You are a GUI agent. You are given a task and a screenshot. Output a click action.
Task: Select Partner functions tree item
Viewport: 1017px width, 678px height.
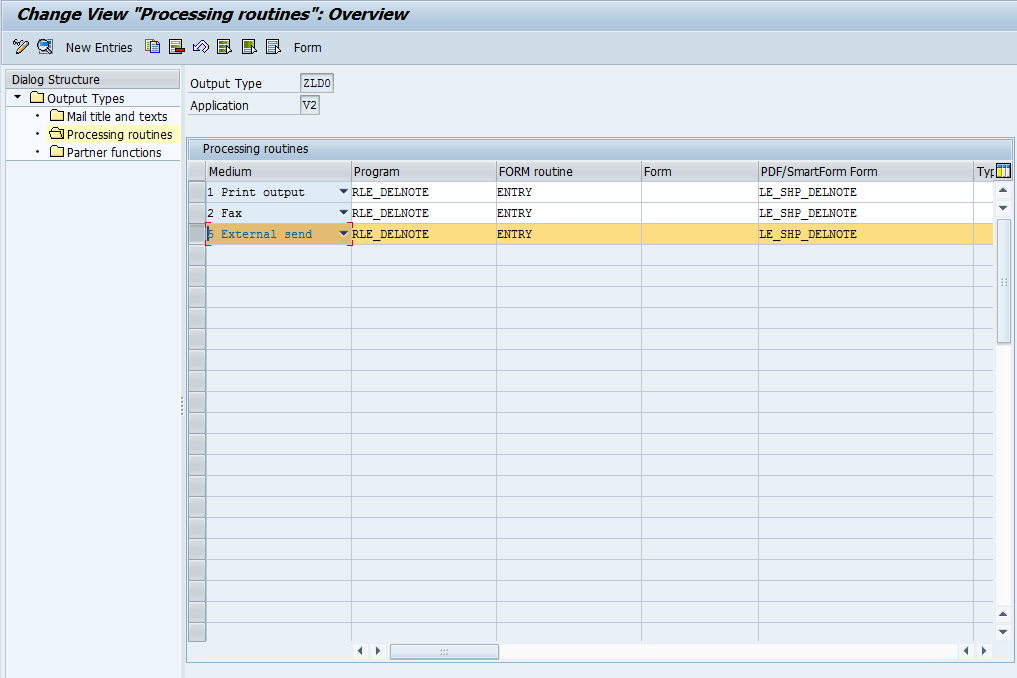click(x=114, y=152)
